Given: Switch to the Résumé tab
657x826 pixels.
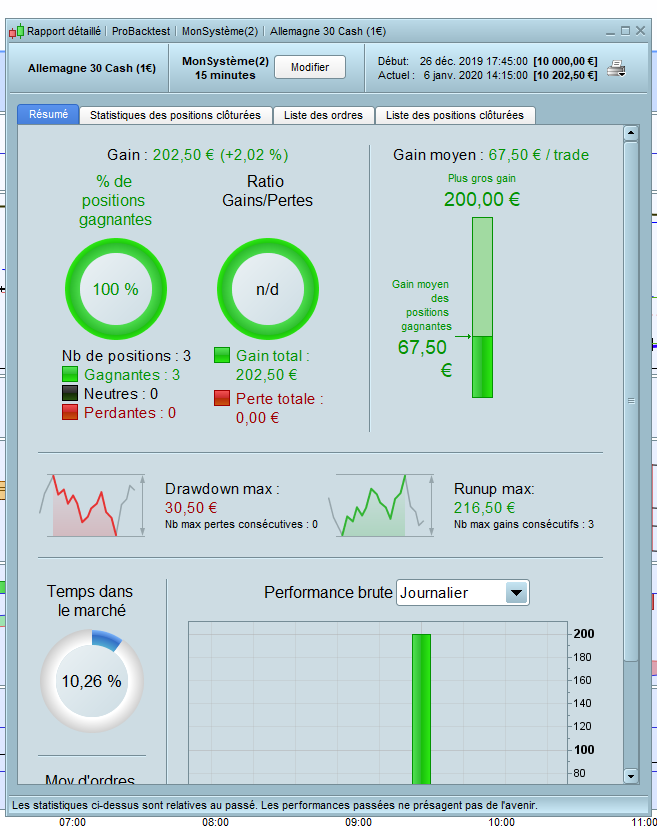Looking at the screenshot, I should [48, 114].
